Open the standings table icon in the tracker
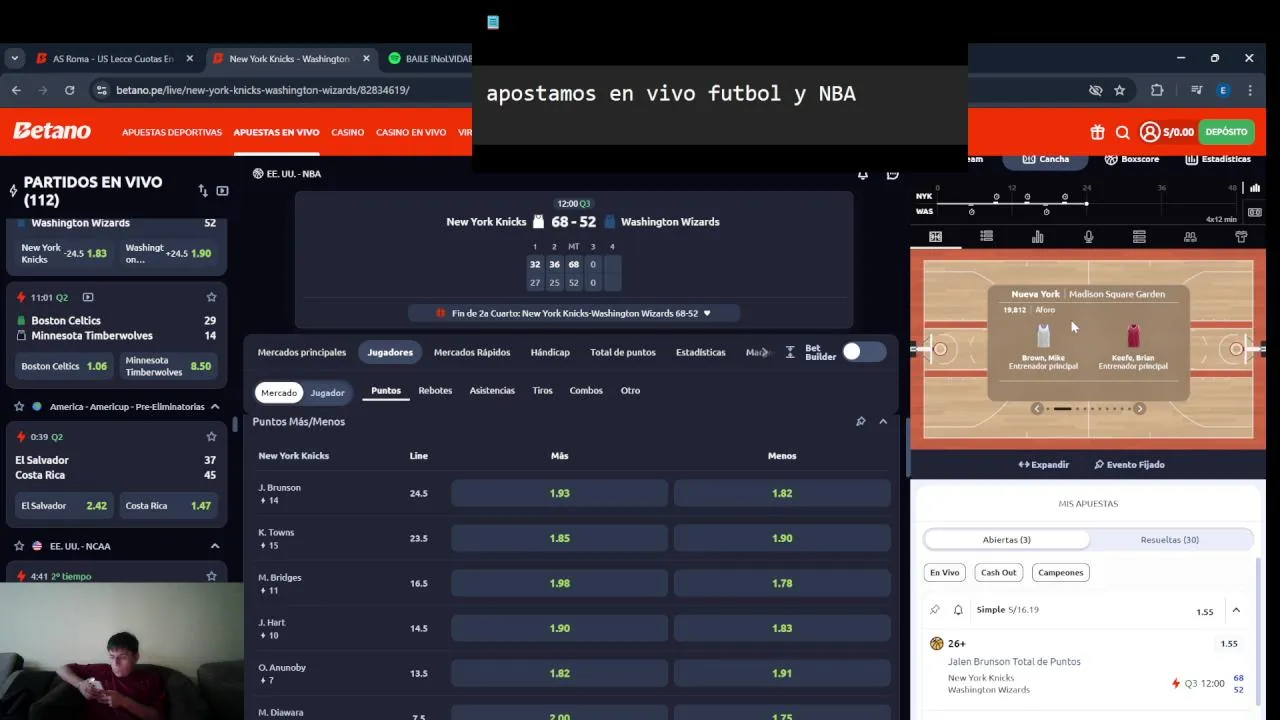The width and height of the screenshot is (1280, 720). pyautogui.click(x=1139, y=237)
